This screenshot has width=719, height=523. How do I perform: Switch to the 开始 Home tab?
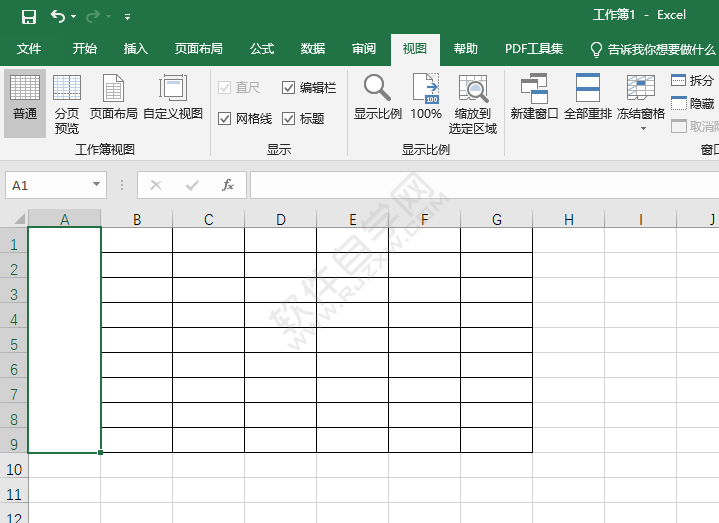[x=84, y=49]
